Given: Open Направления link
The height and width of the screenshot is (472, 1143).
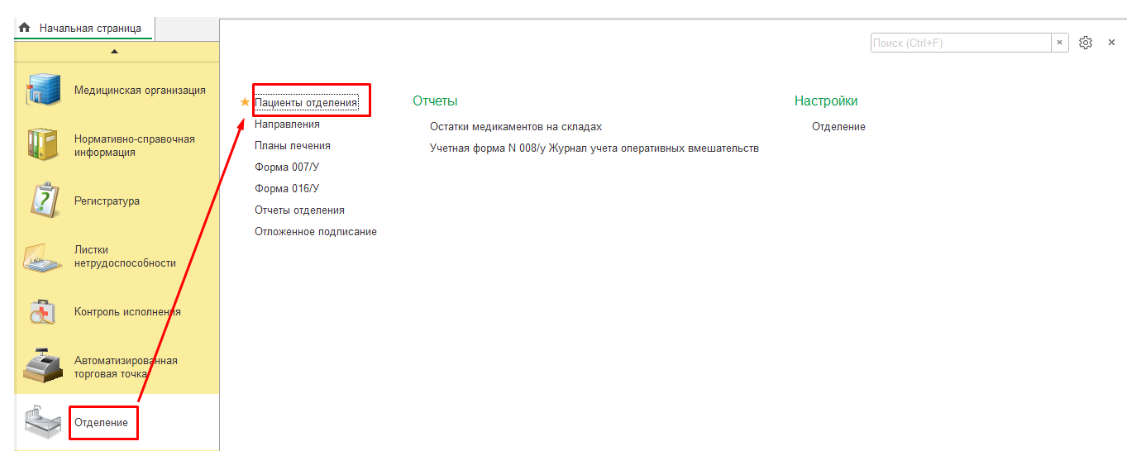Looking at the screenshot, I should point(287,125).
